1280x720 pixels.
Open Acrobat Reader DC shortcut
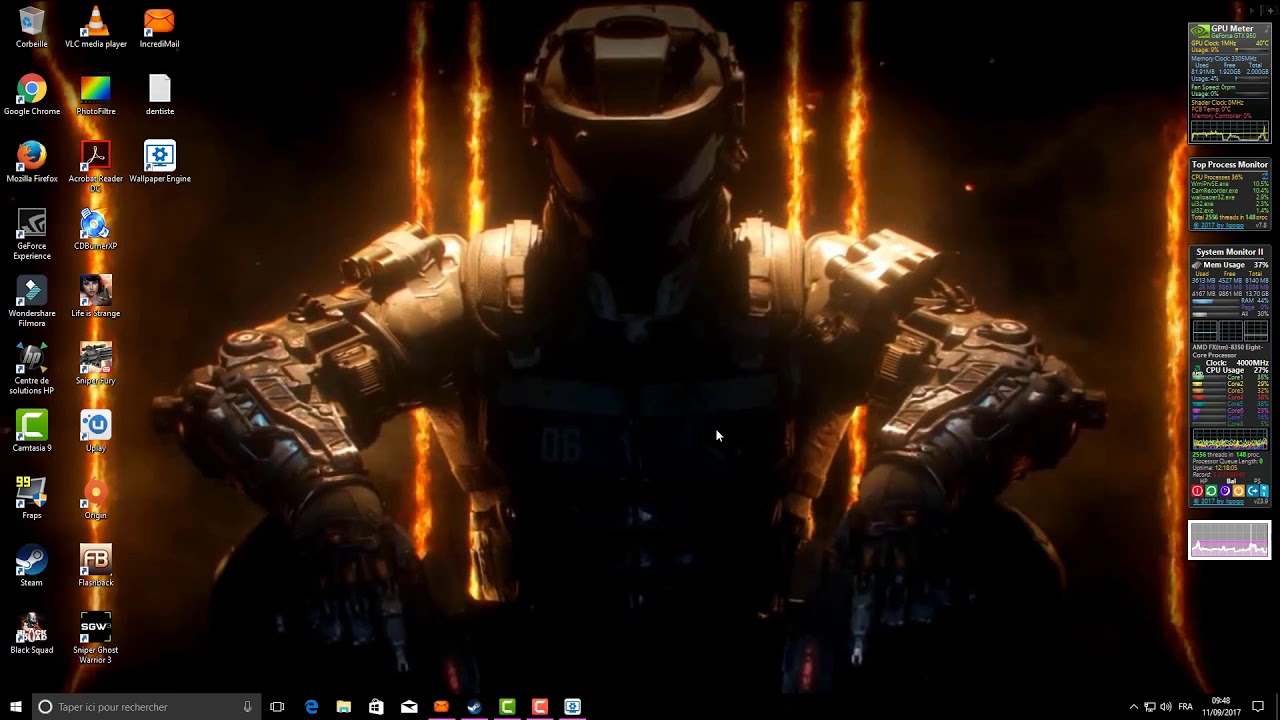click(x=96, y=166)
